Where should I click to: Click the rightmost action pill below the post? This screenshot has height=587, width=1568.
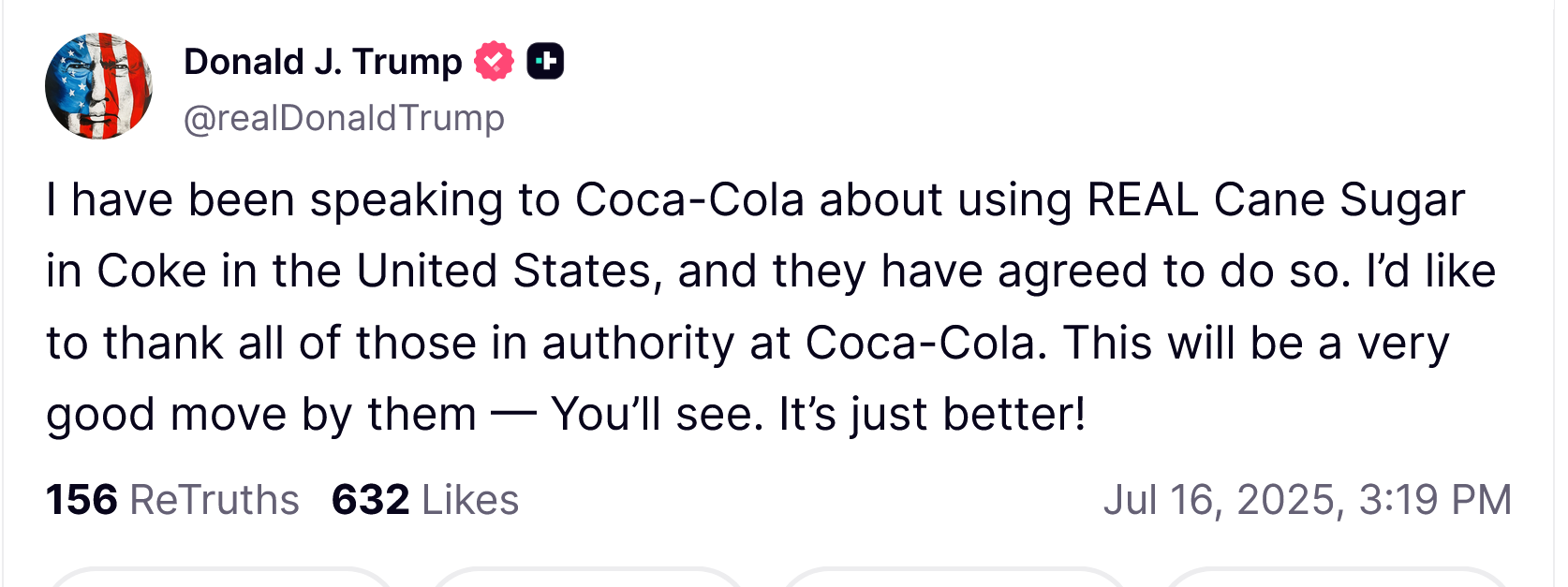(1335, 578)
